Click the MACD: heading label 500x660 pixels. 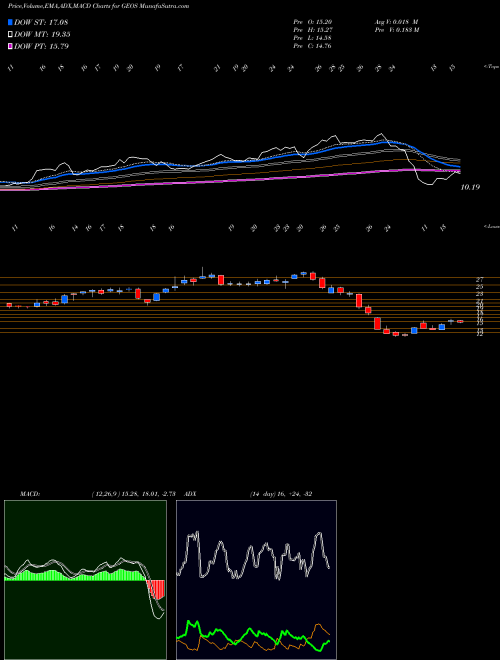(29, 494)
